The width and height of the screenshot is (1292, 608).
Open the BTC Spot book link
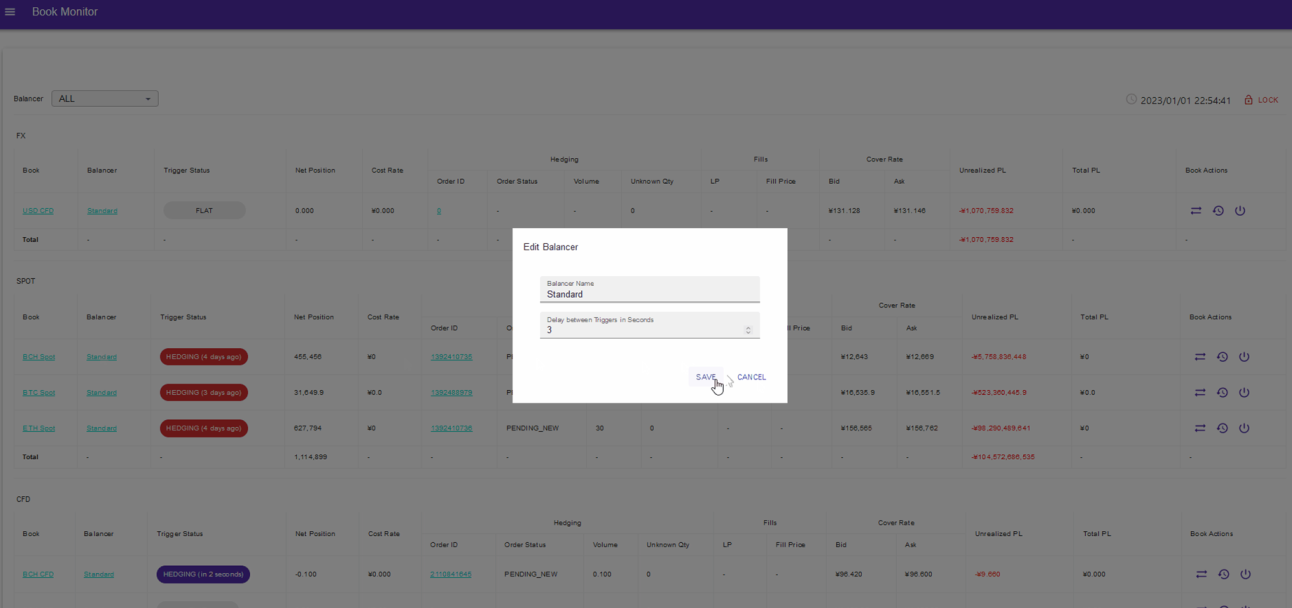point(39,393)
